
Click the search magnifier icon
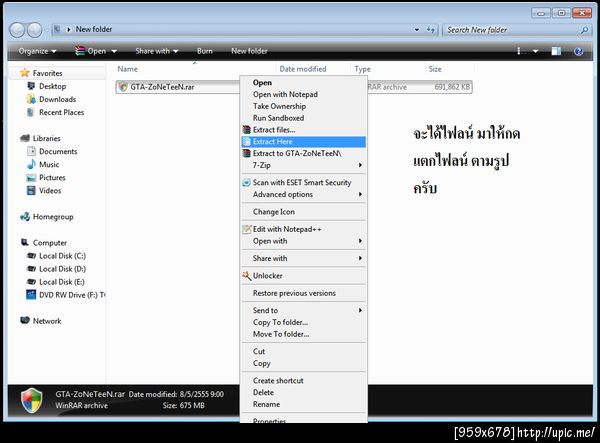584,30
